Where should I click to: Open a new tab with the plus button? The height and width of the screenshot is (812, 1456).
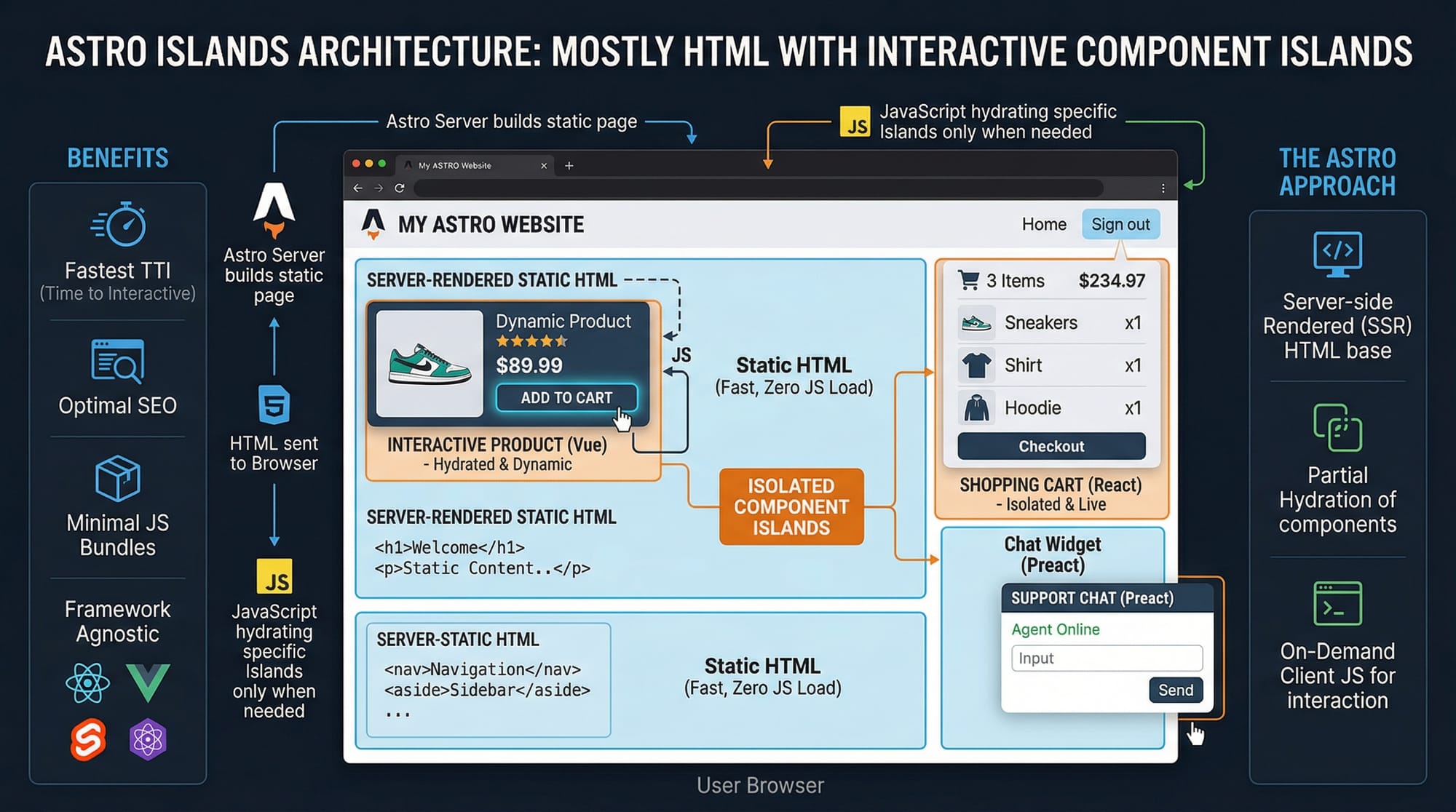click(569, 166)
